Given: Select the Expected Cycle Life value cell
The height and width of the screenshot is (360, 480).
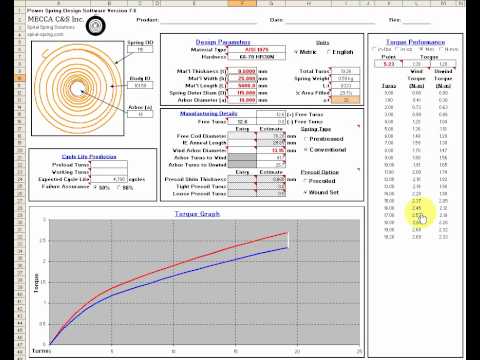Looking at the screenshot, I should click(109, 179).
